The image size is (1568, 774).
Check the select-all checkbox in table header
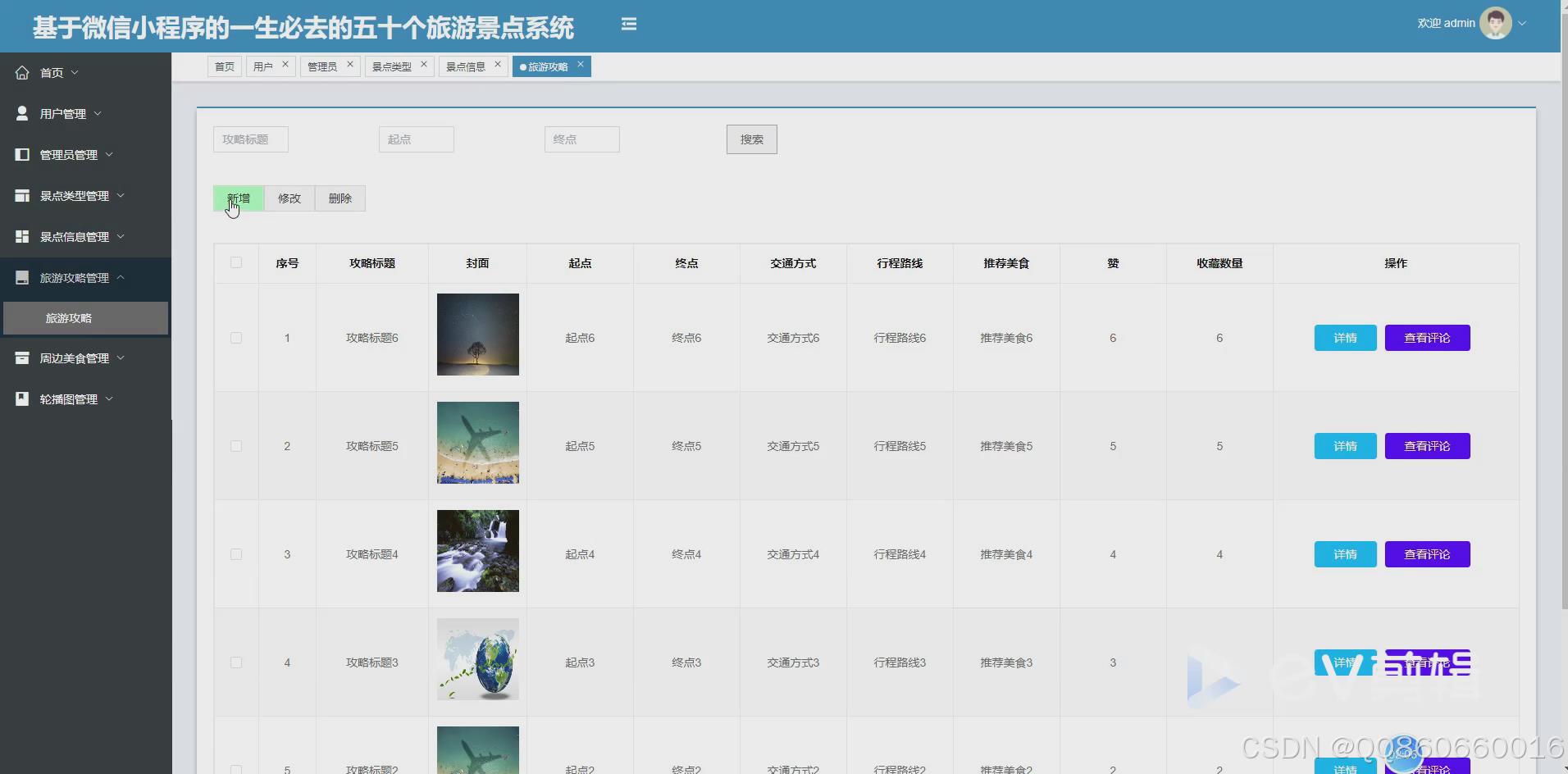click(236, 263)
